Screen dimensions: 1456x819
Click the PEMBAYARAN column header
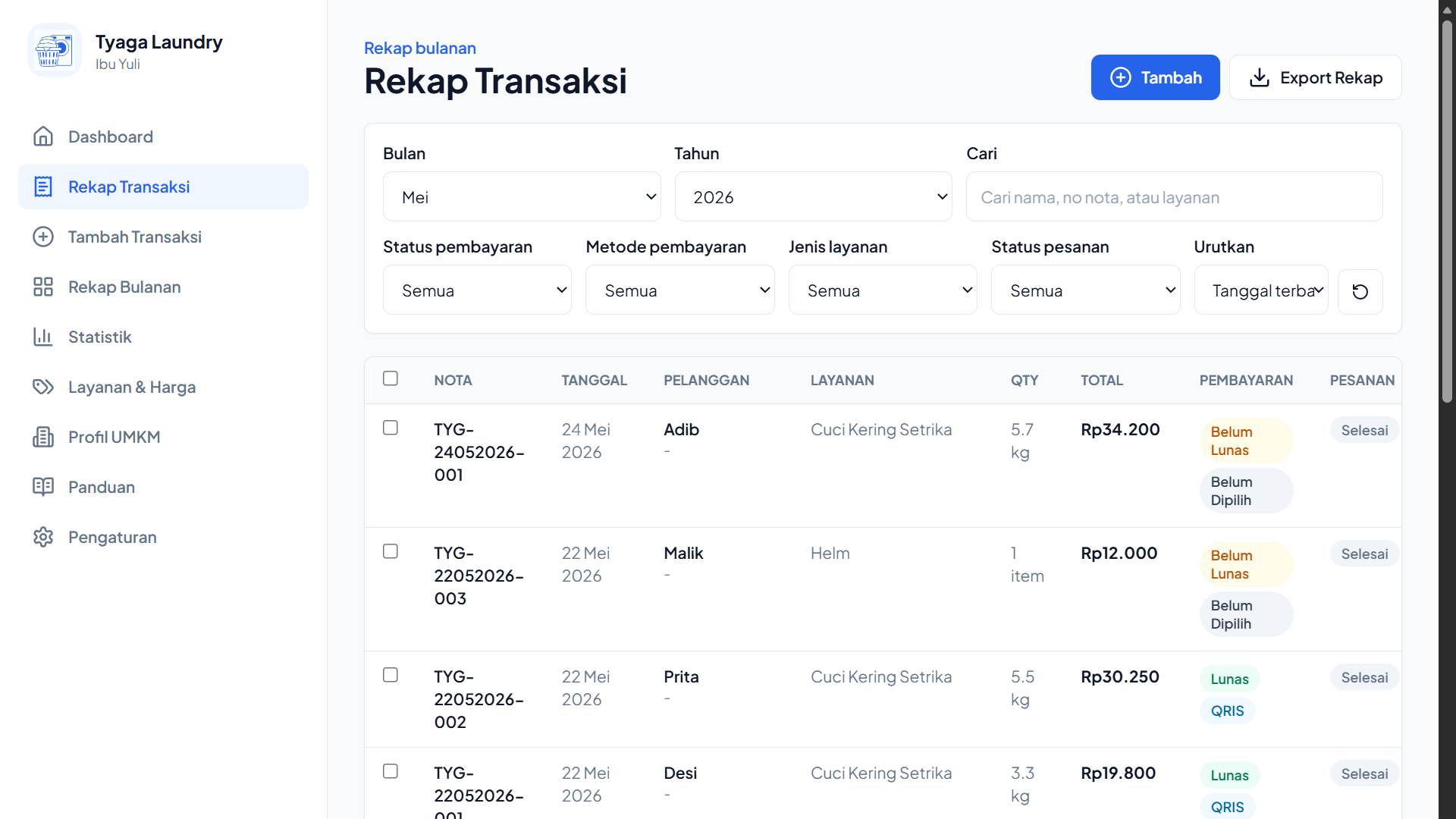click(x=1246, y=380)
